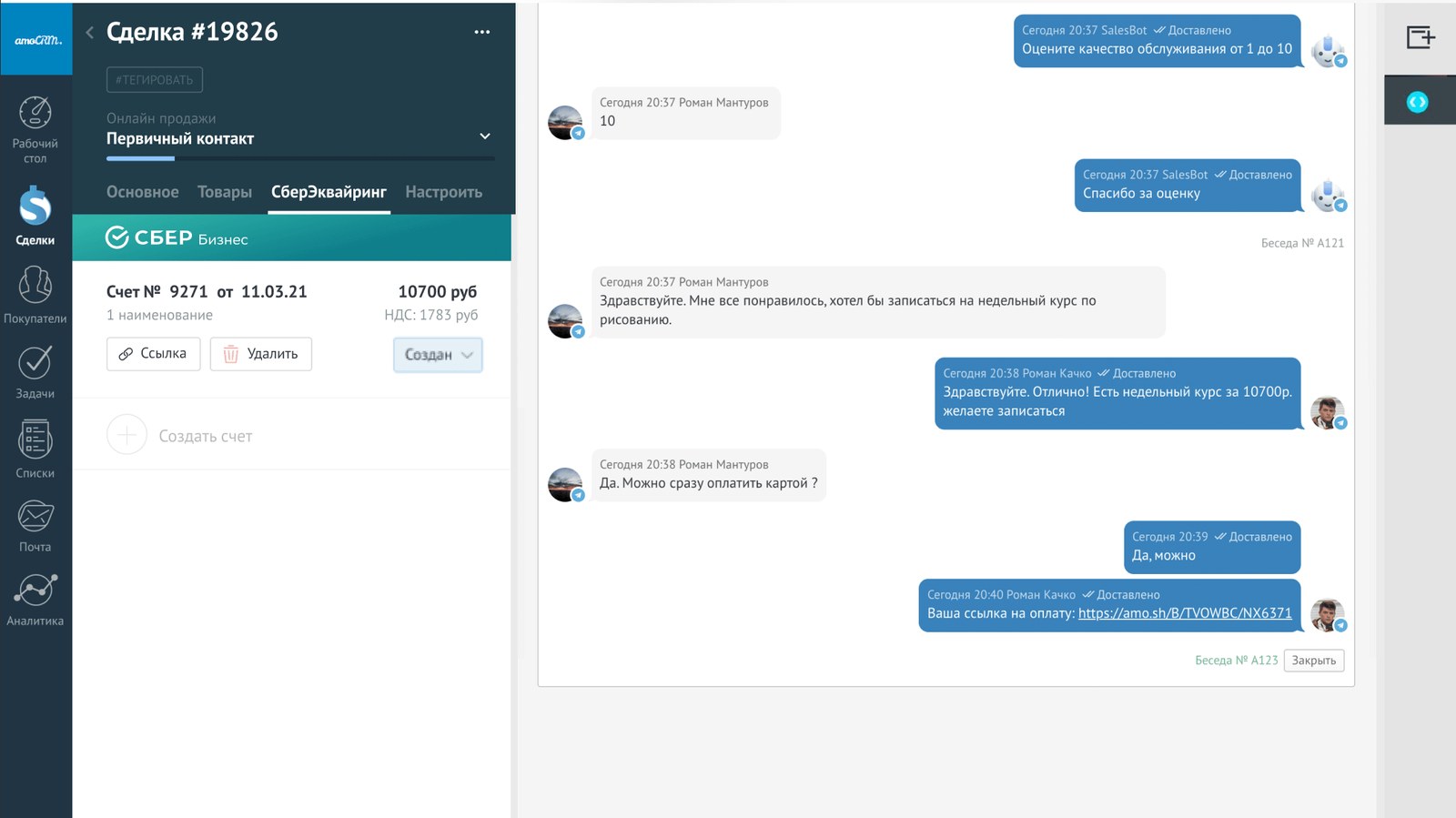Open the Почта mailbox
The height and width of the screenshot is (818, 1456).
click(x=35, y=526)
